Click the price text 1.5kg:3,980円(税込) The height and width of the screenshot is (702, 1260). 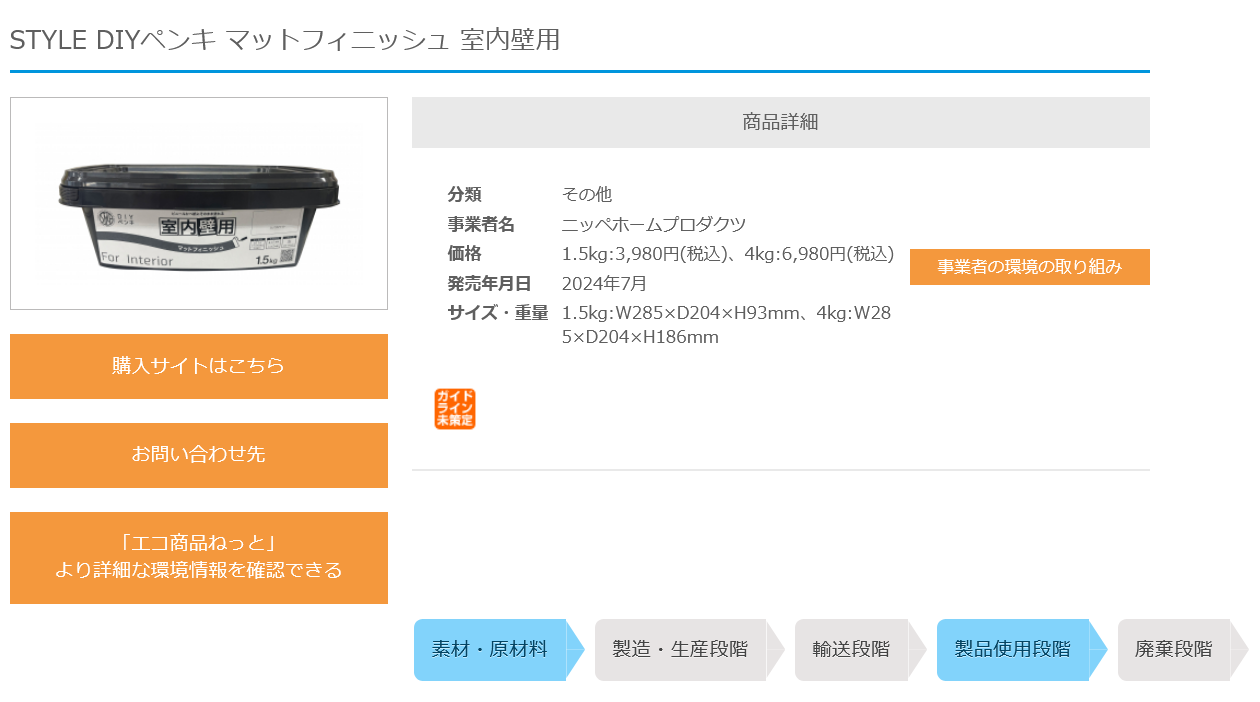pos(644,254)
